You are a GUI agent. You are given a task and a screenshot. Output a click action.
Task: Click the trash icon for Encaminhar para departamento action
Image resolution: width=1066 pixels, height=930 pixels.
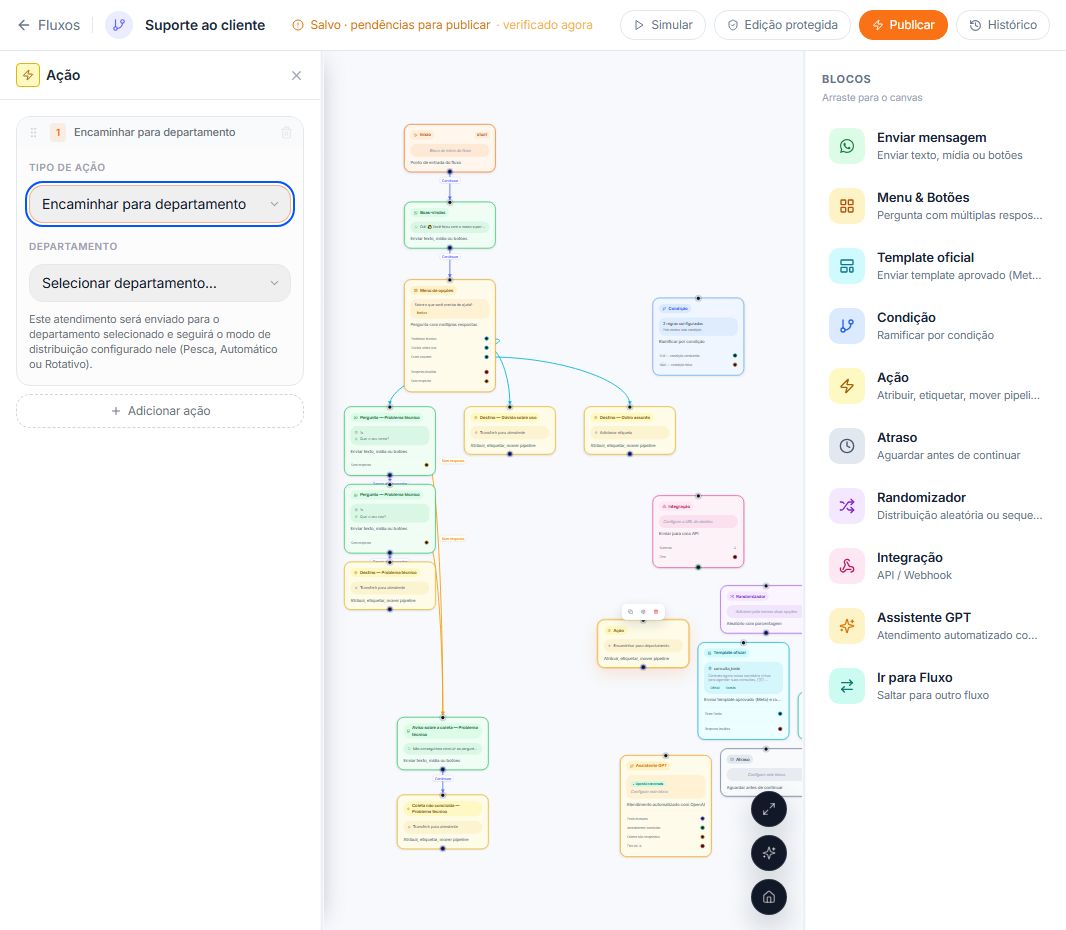point(287,133)
